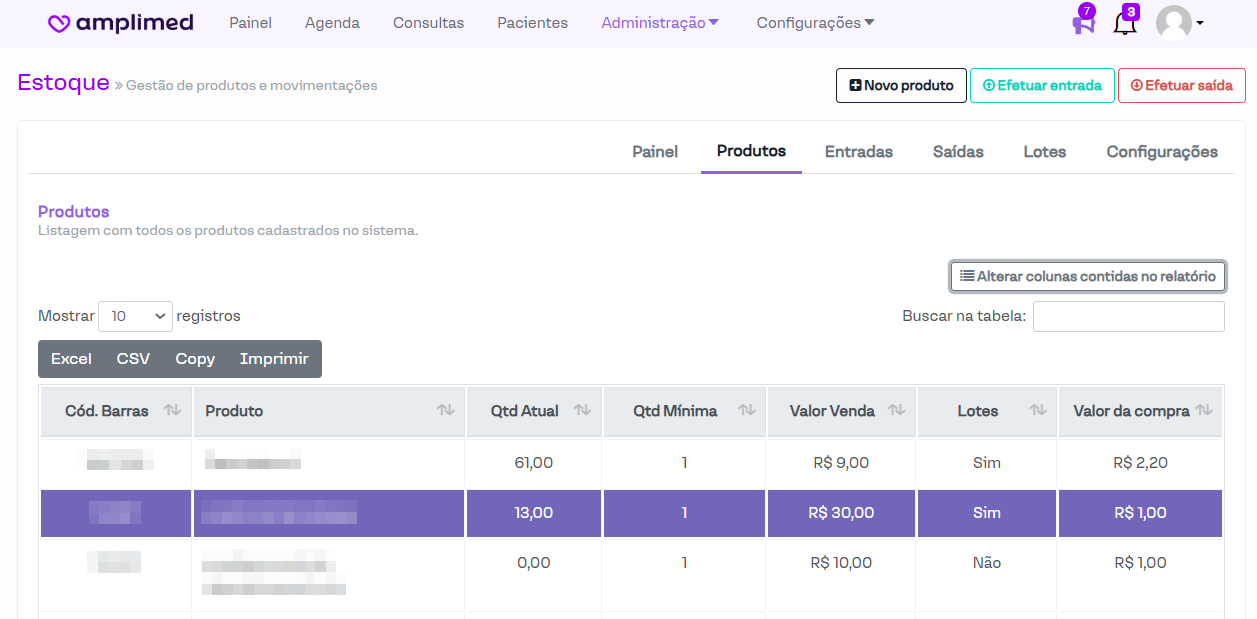
Task: Sort by Valor da compra icon
Action: tap(1204, 411)
